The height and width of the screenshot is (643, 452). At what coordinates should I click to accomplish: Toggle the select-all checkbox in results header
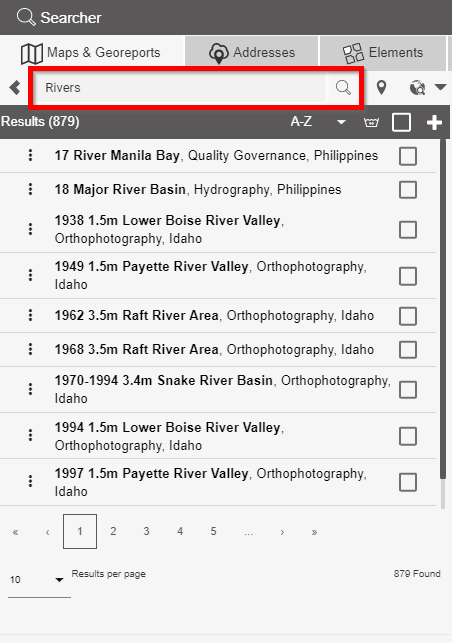(401, 122)
